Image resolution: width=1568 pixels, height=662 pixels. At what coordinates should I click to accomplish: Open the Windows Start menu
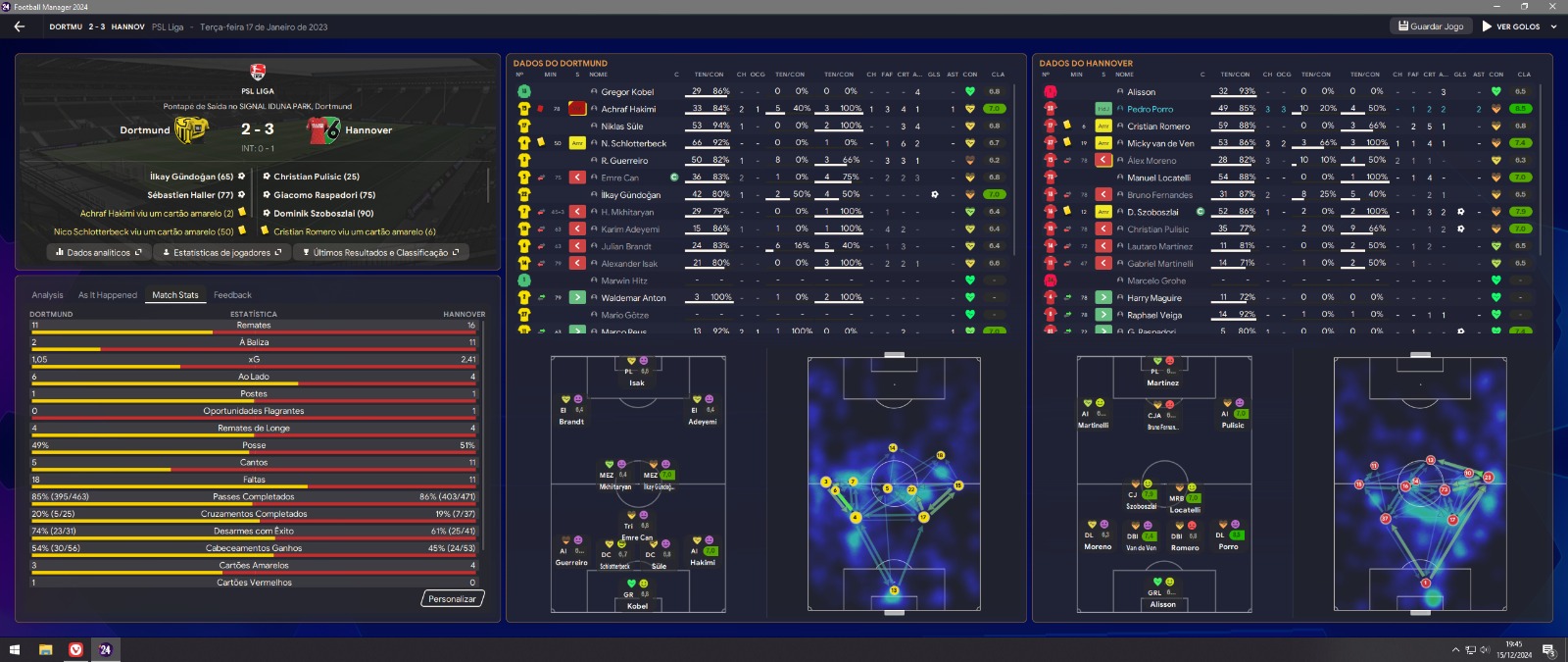coord(15,649)
